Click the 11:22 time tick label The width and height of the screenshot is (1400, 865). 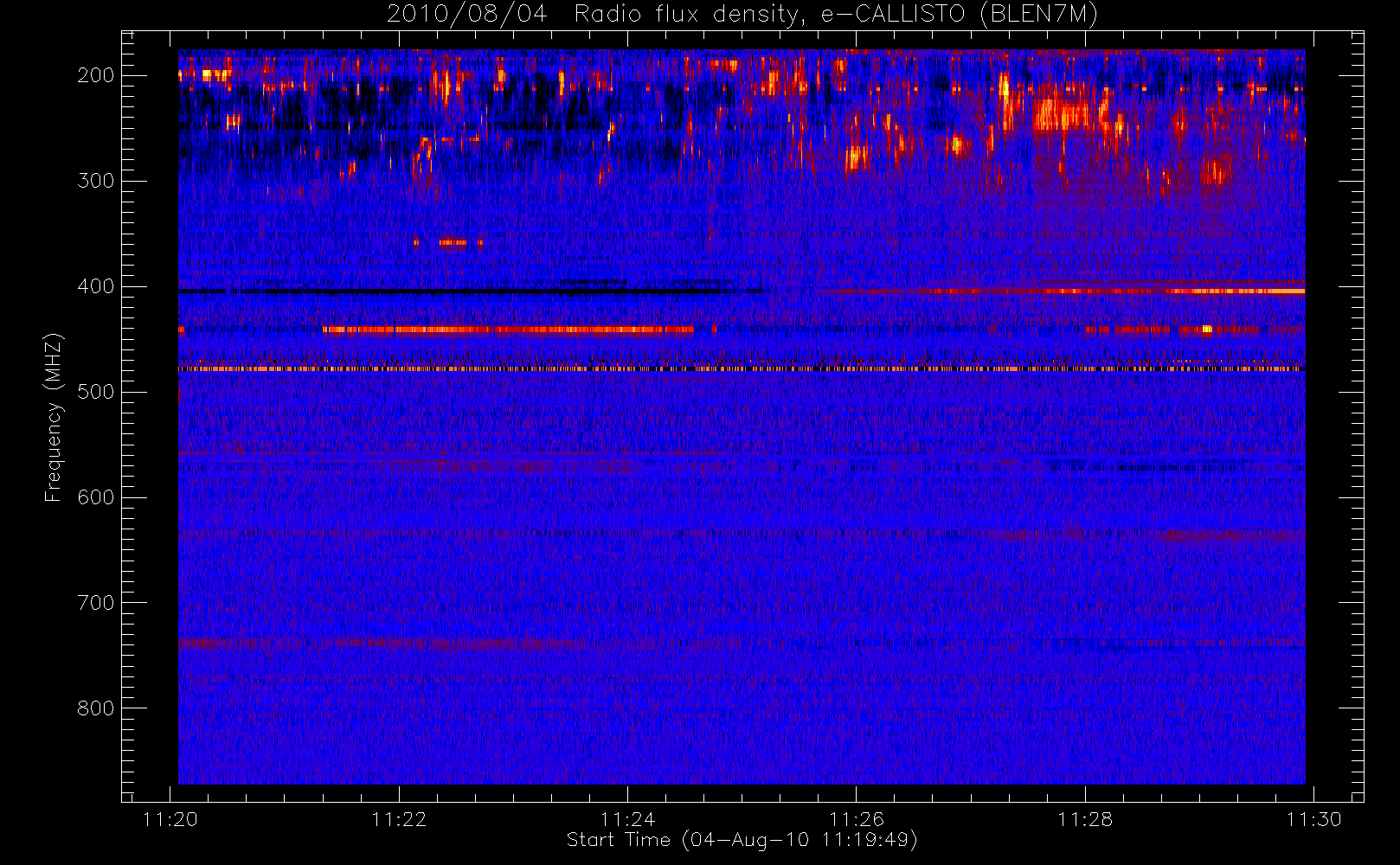tap(399, 819)
